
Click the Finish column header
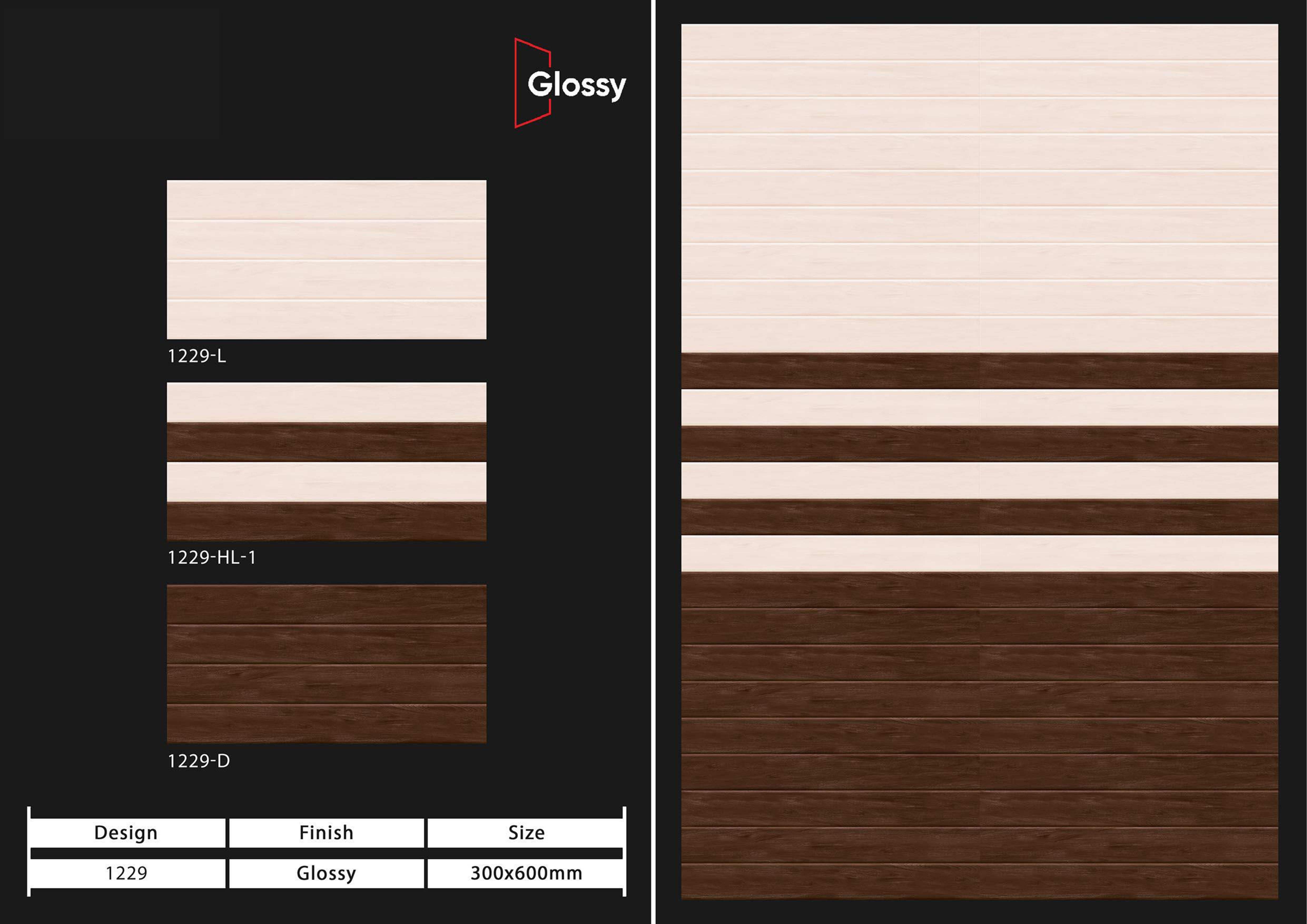pos(326,832)
